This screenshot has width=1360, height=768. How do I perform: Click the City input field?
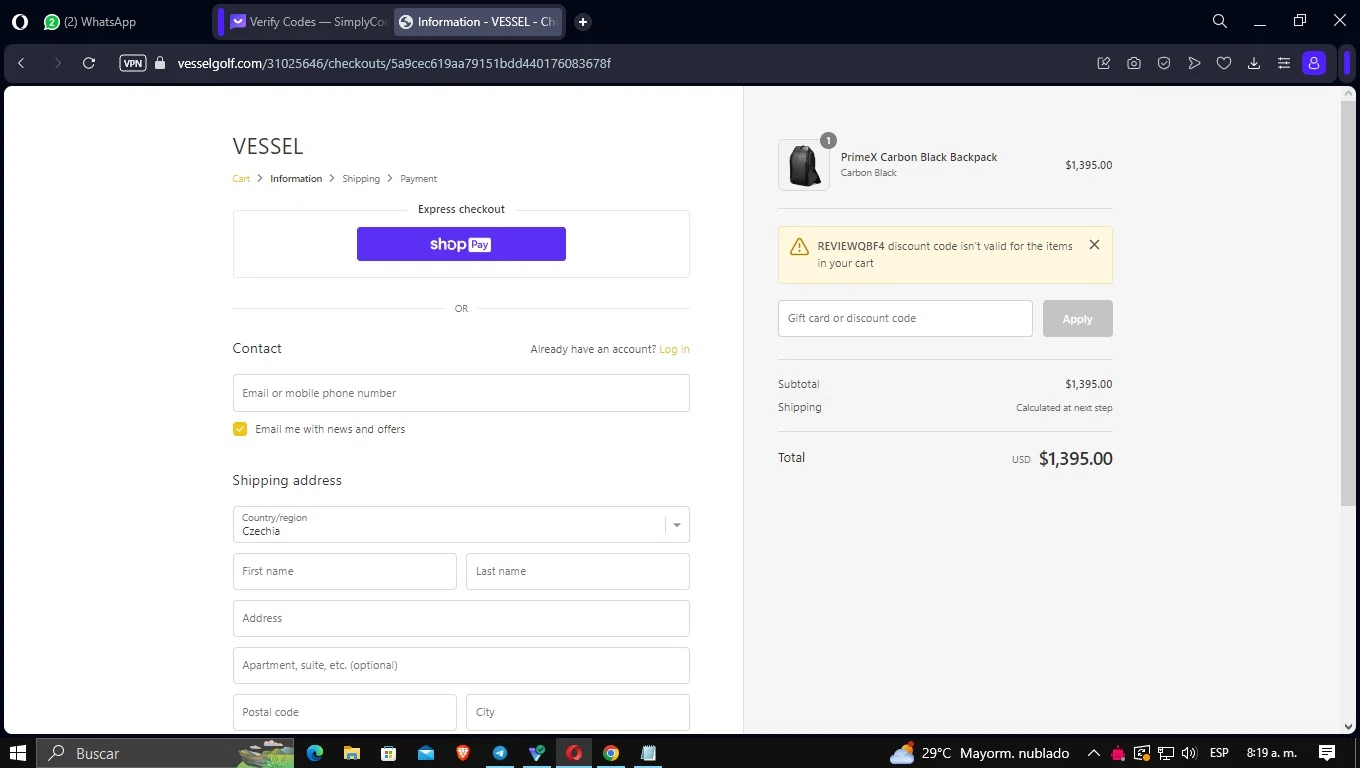578,713
